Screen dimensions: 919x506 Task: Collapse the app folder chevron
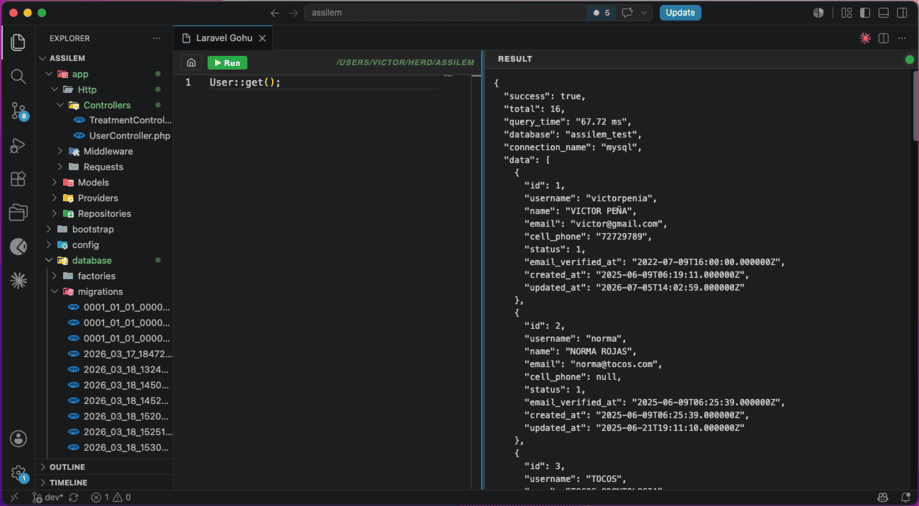49,74
